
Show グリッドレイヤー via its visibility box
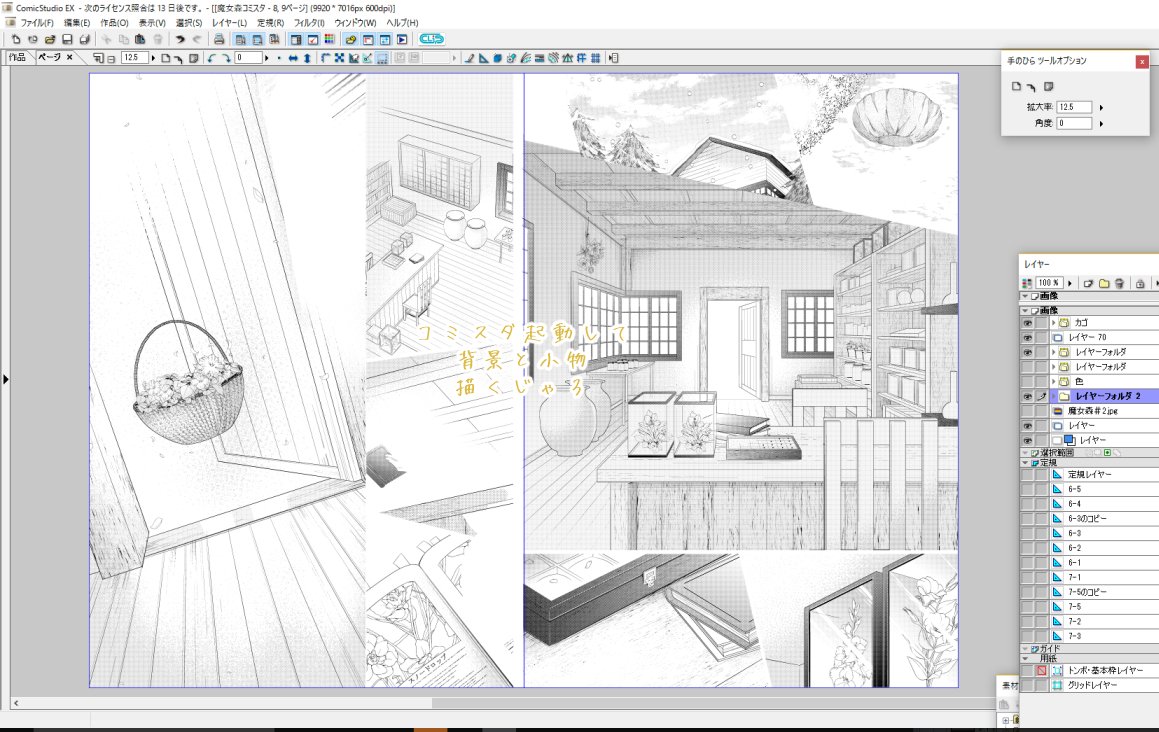click(x=1027, y=685)
